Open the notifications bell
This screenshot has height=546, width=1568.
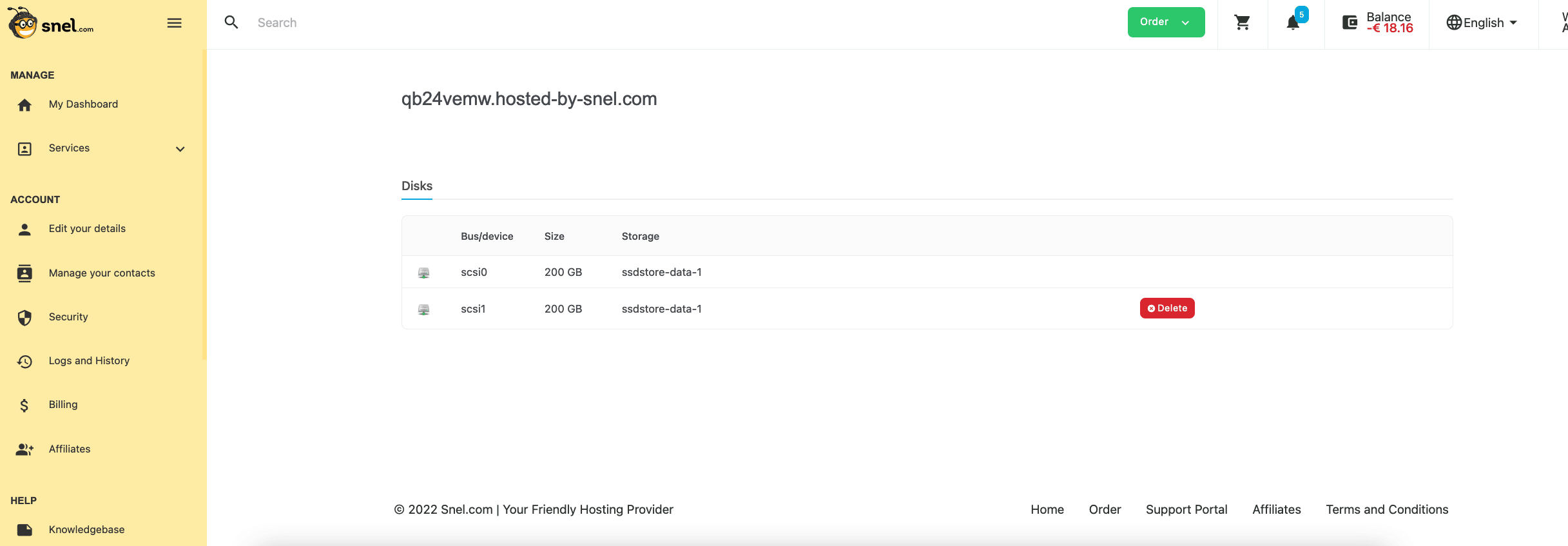(1293, 23)
